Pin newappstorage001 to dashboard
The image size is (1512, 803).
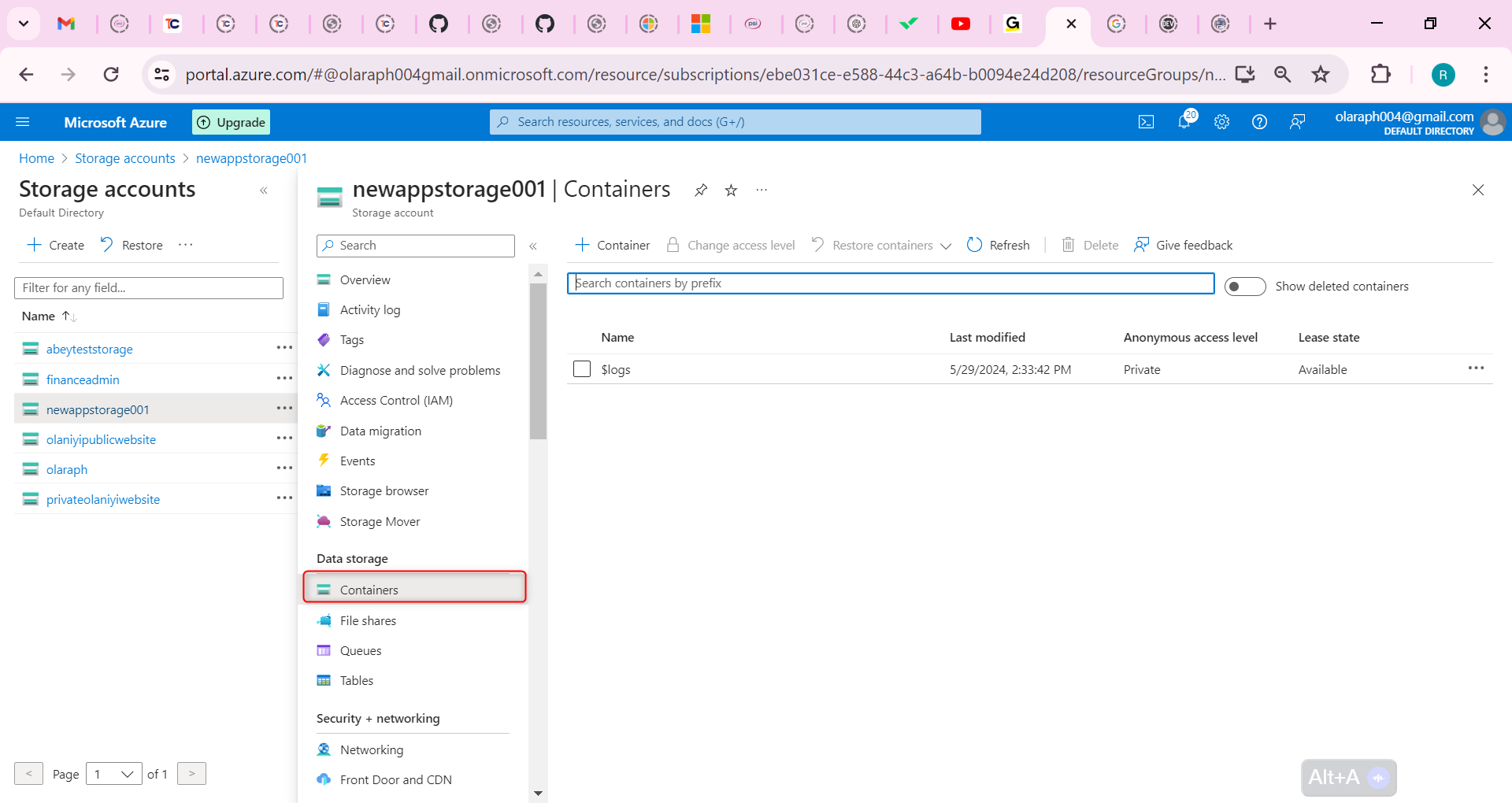click(x=700, y=191)
